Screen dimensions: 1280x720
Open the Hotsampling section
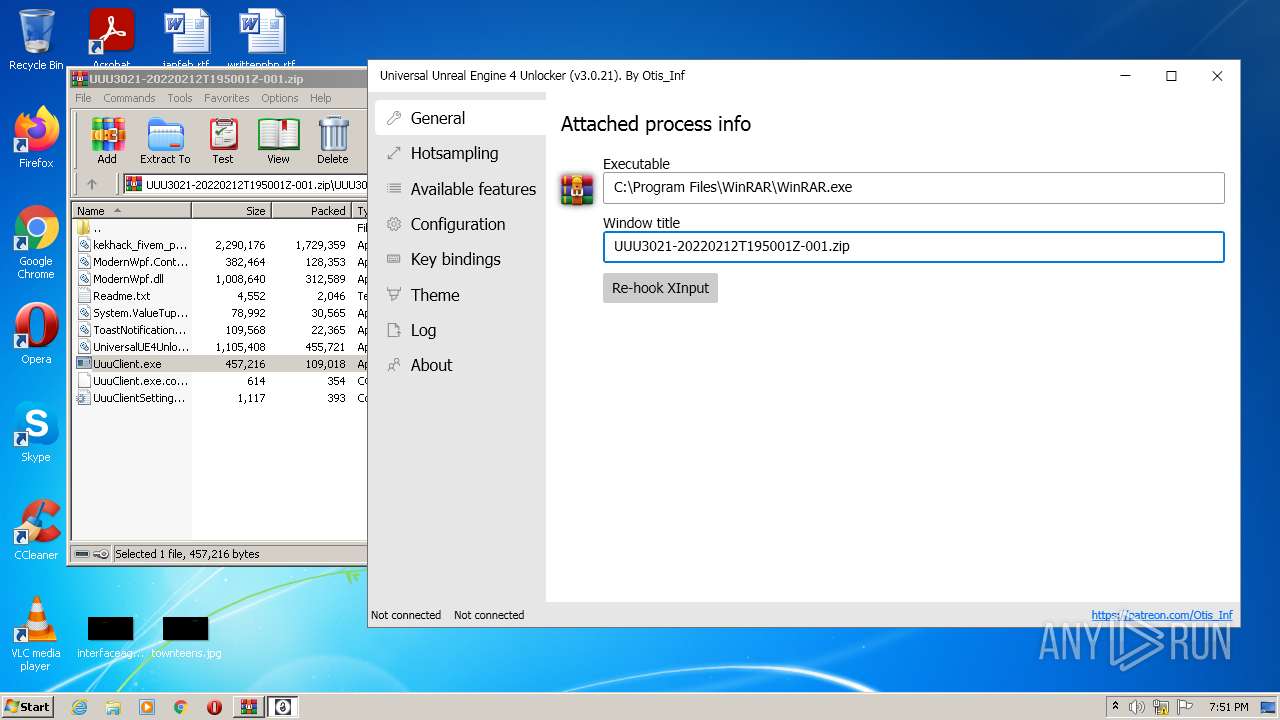pos(459,153)
